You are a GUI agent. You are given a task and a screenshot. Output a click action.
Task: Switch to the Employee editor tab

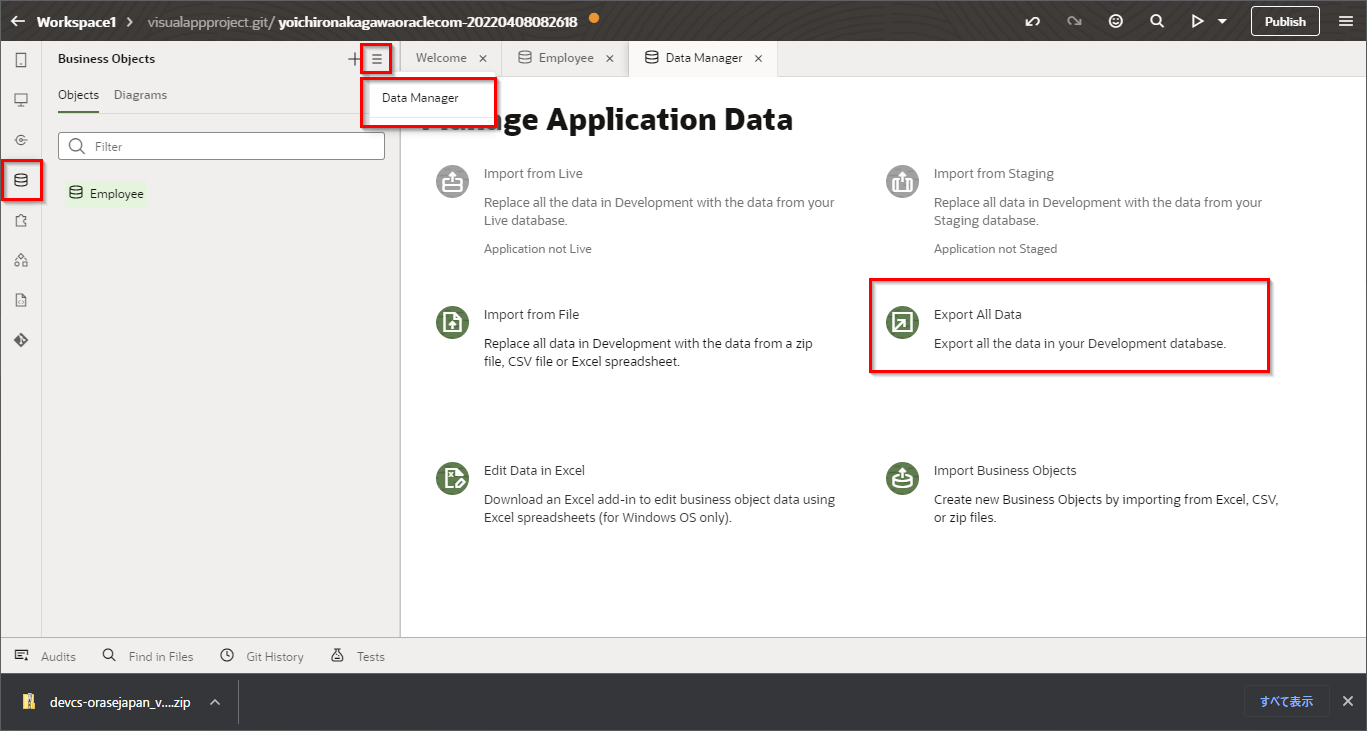565,58
